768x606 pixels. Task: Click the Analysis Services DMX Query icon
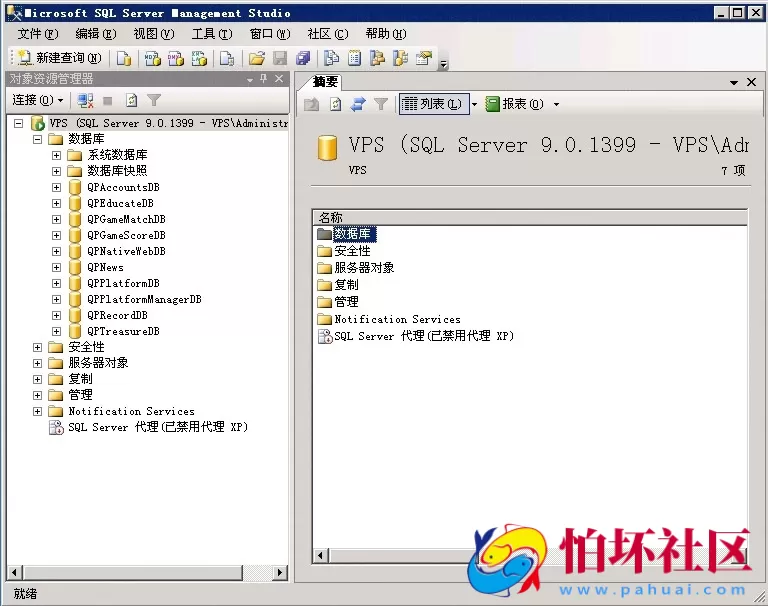175,59
